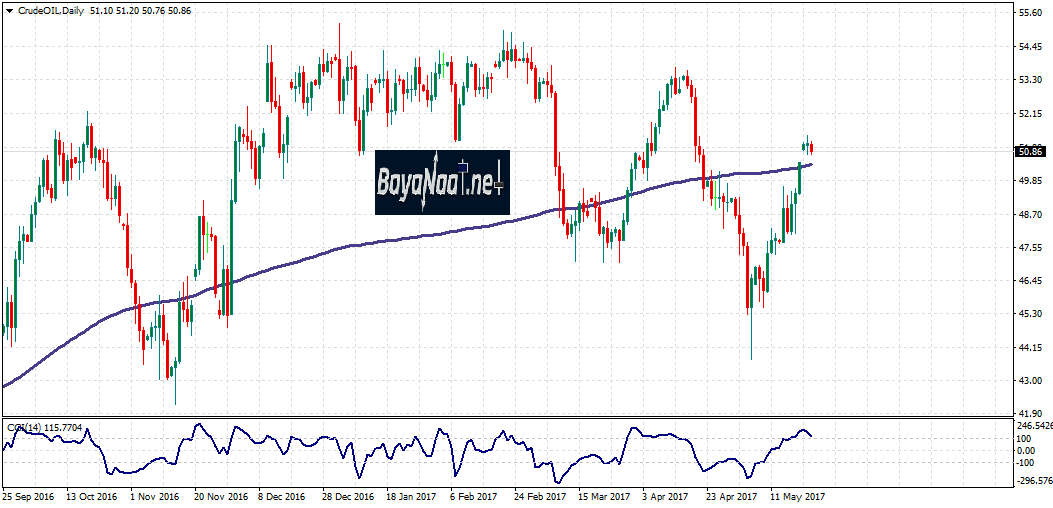Click the 43.00 price scale label

pyautogui.click(x=1029, y=381)
